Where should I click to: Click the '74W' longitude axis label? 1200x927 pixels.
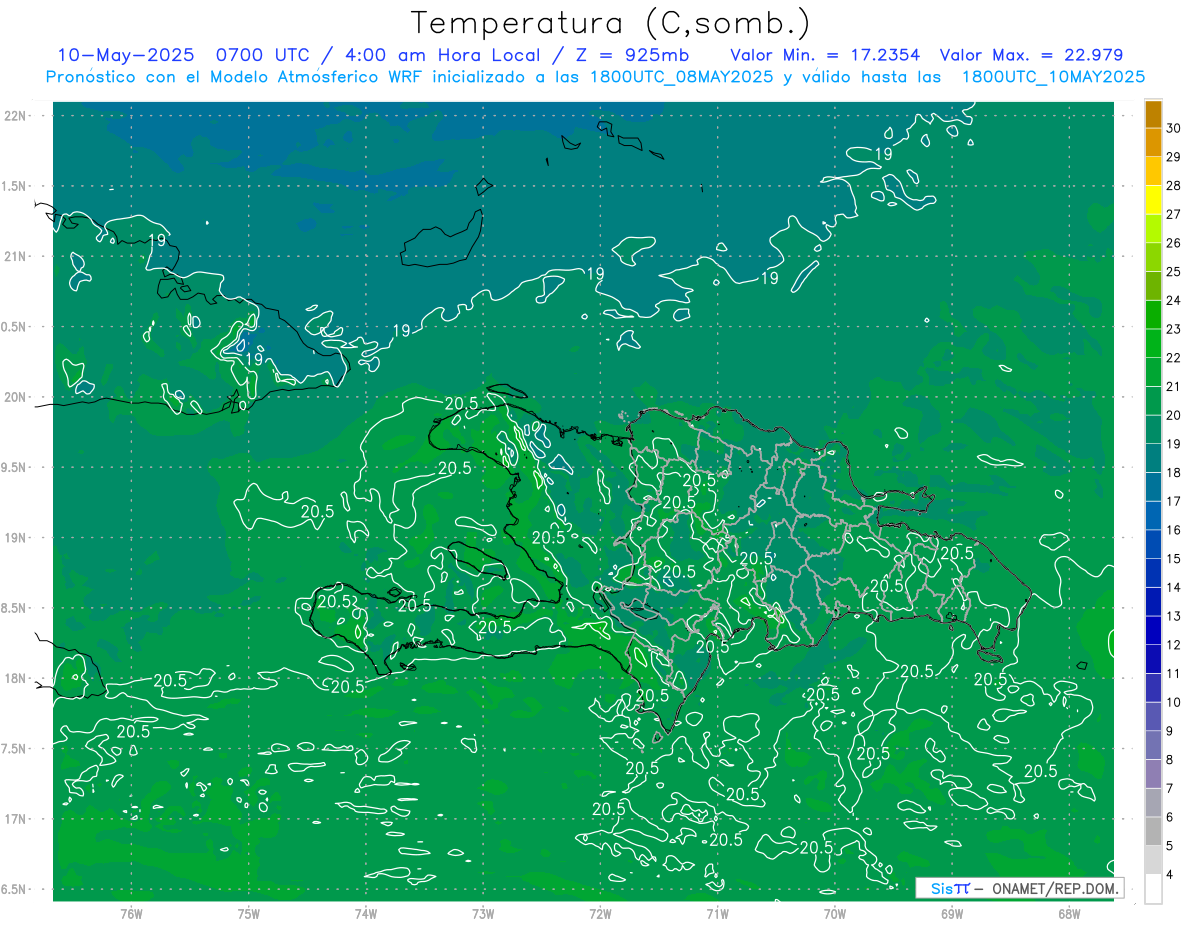click(366, 914)
